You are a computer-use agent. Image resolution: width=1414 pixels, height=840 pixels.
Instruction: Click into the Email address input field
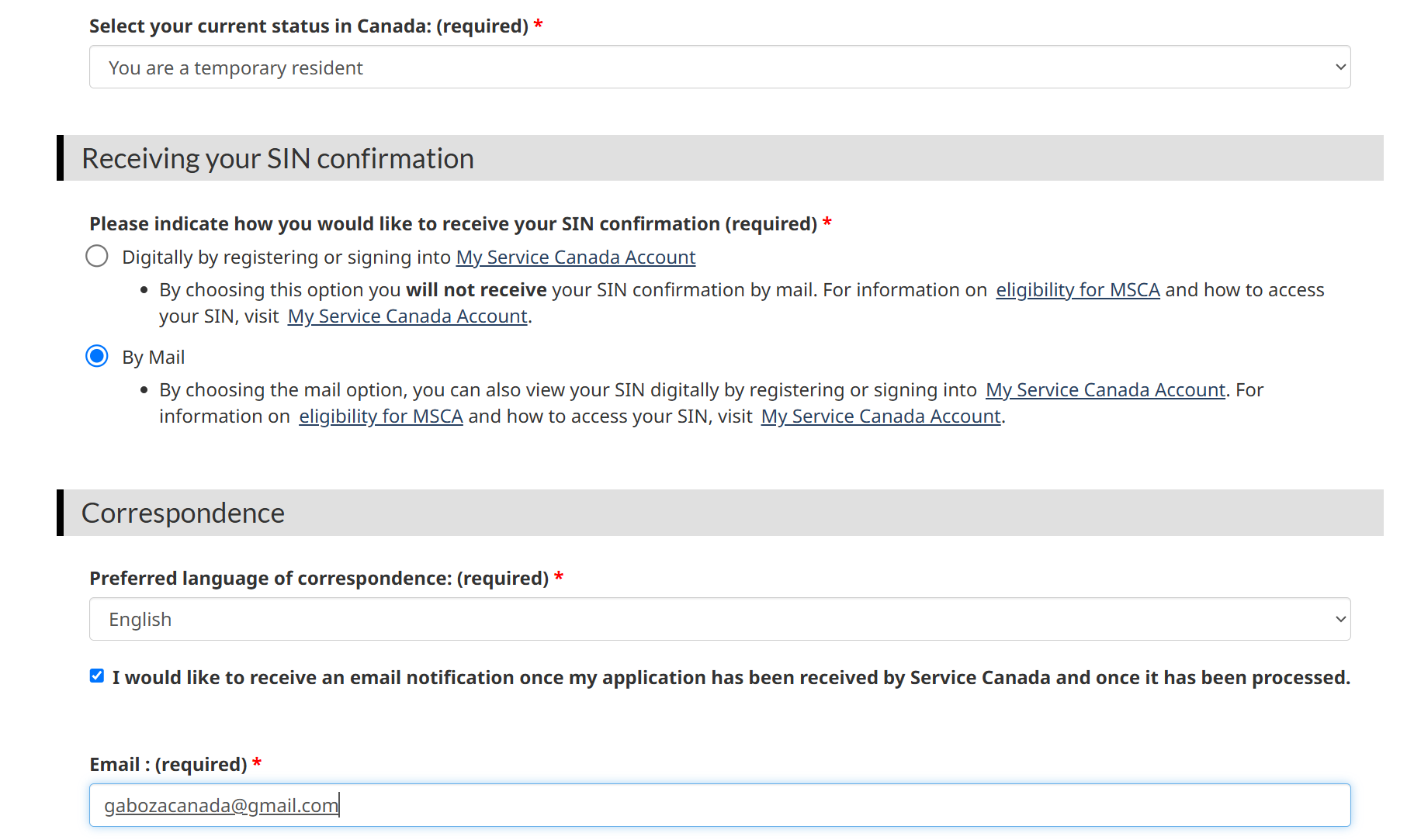(719, 805)
